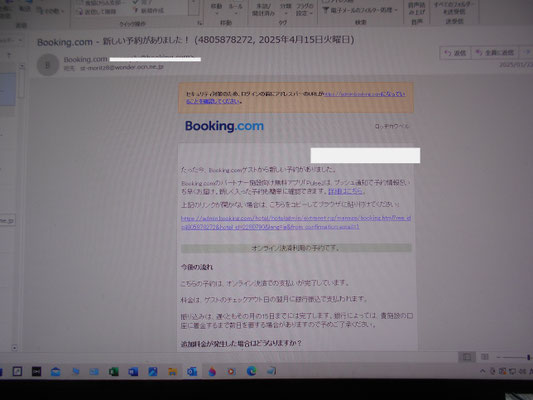The width and height of the screenshot is (533, 400).
Task: Click 音声読み上げ read aloud
Action: point(417,9)
